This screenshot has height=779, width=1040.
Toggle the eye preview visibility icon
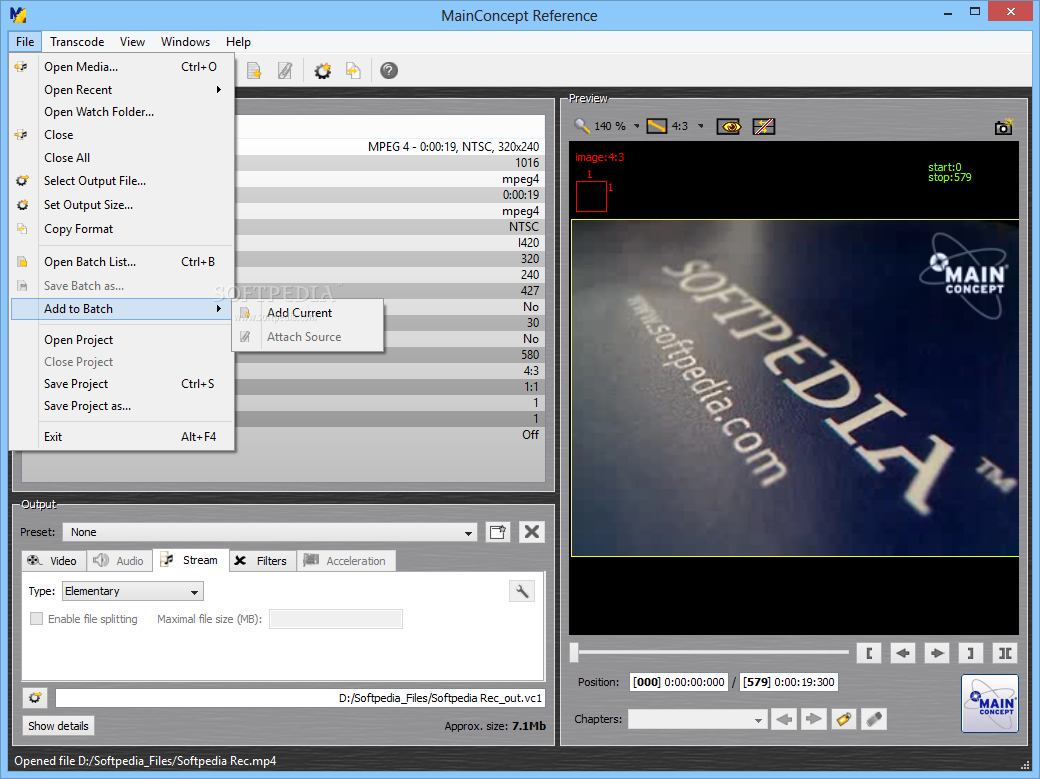(x=729, y=126)
